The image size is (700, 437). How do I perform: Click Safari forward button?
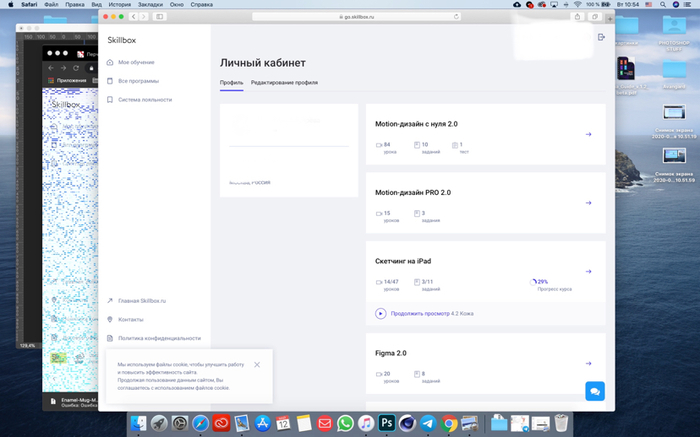point(143,17)
